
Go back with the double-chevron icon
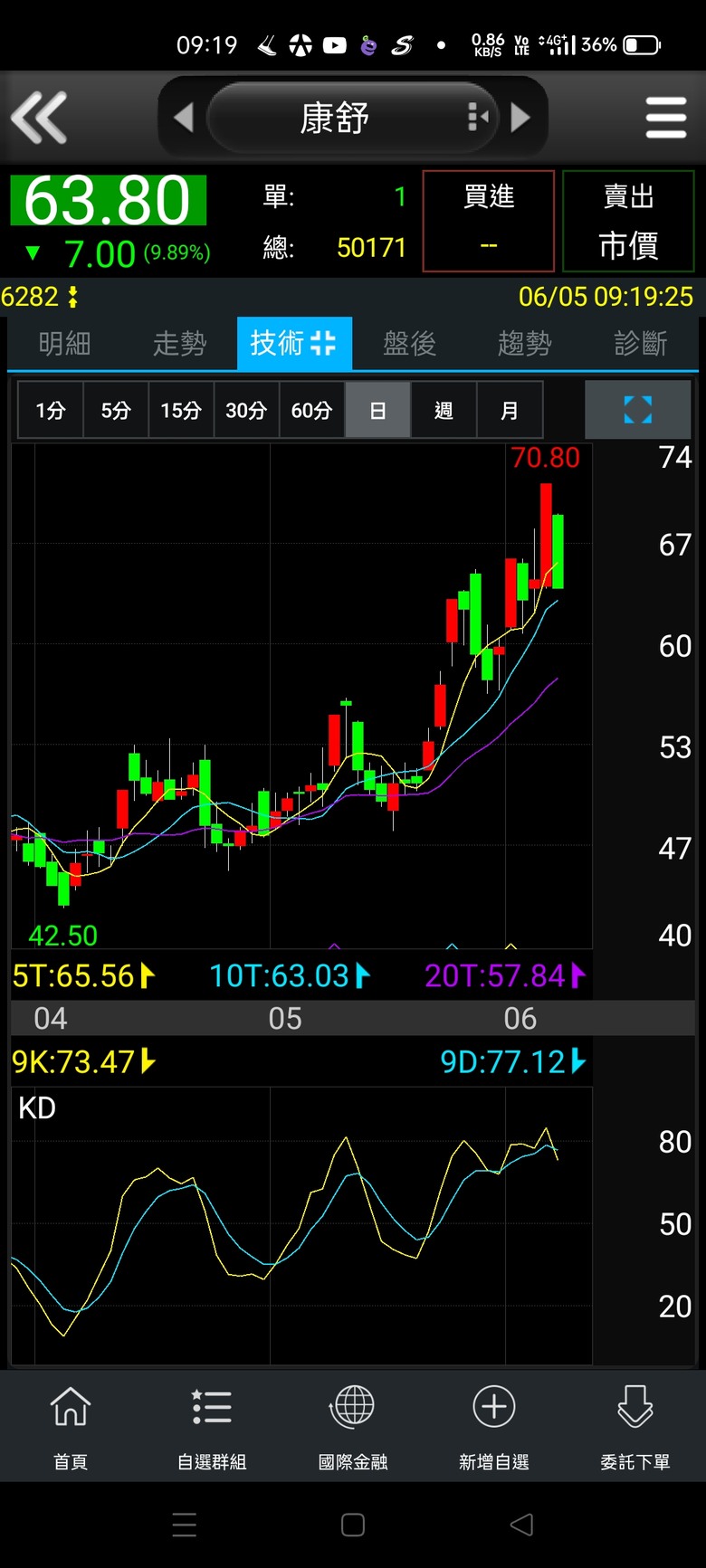(39, 118)
